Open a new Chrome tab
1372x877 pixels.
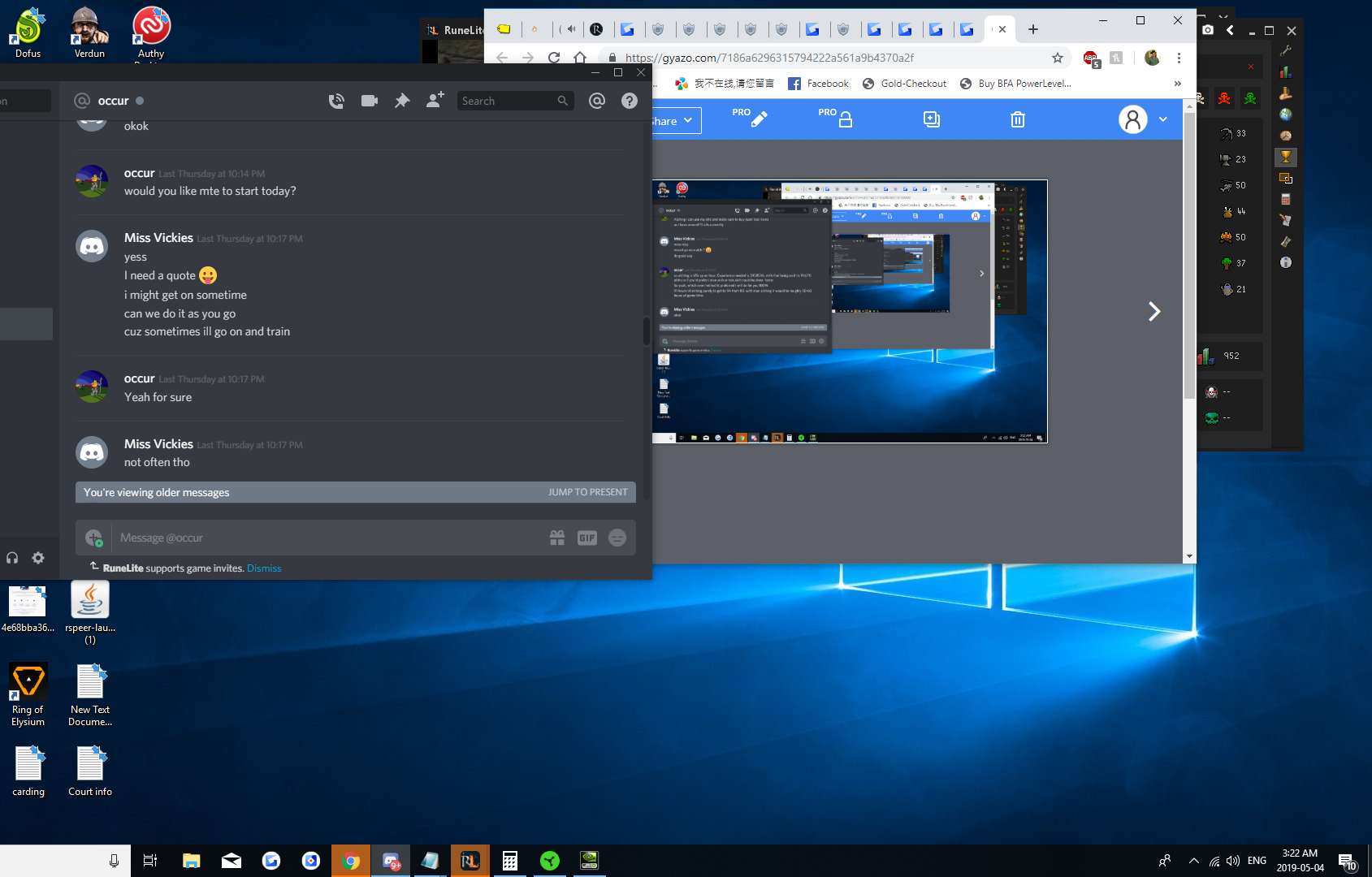pyautogui.click(x=1033, y=29)
